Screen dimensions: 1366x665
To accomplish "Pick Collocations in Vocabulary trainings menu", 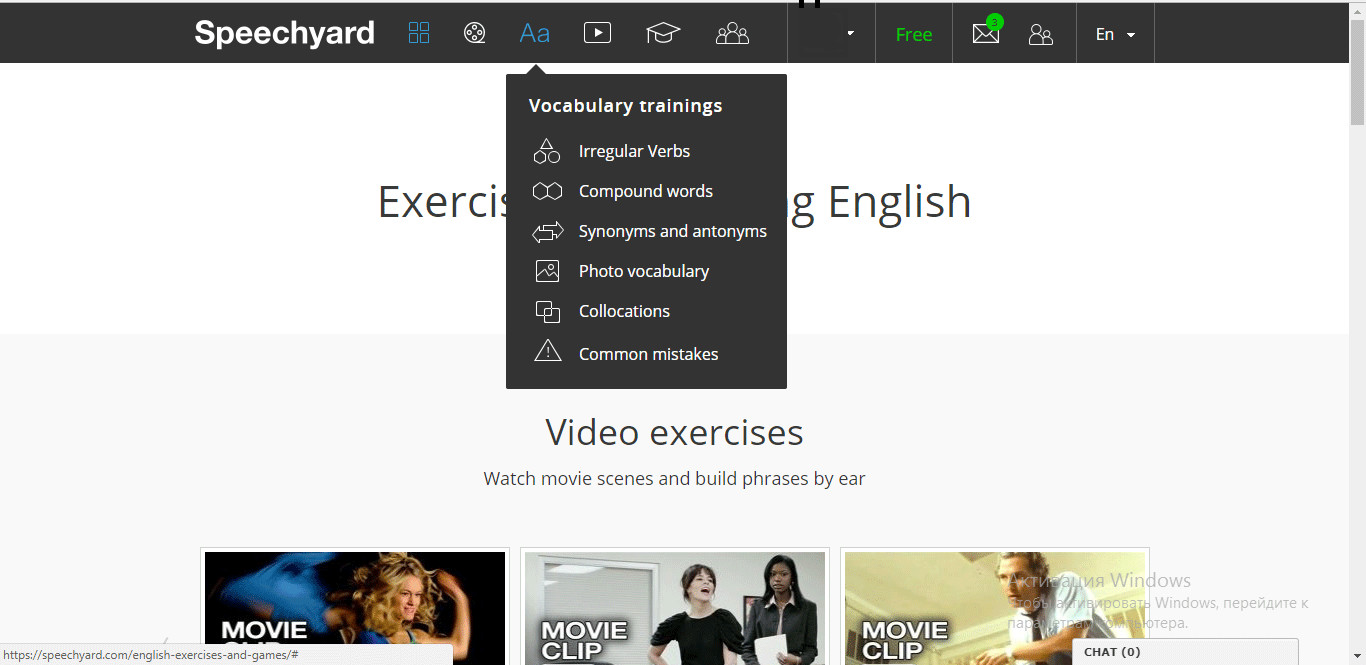I will (624, 311).
